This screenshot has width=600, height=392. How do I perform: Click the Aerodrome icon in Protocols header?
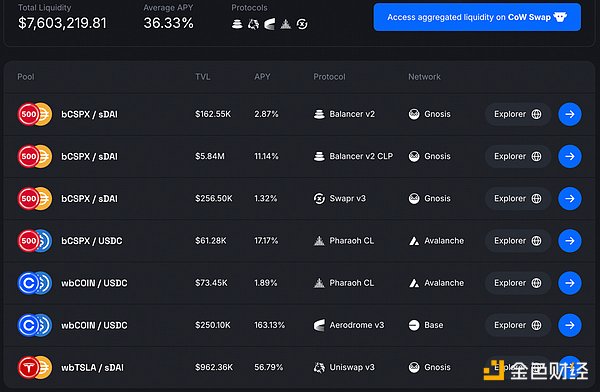(x=269, y=24)
